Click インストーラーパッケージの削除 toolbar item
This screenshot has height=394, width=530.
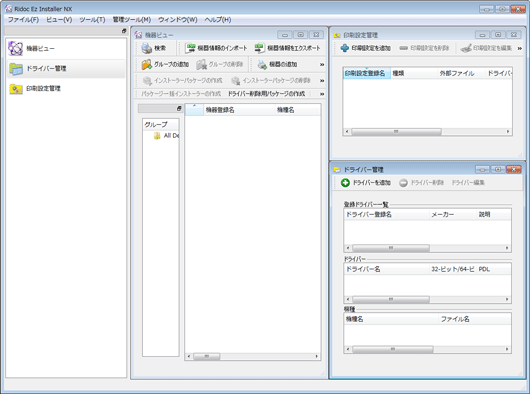click(271, 80)
